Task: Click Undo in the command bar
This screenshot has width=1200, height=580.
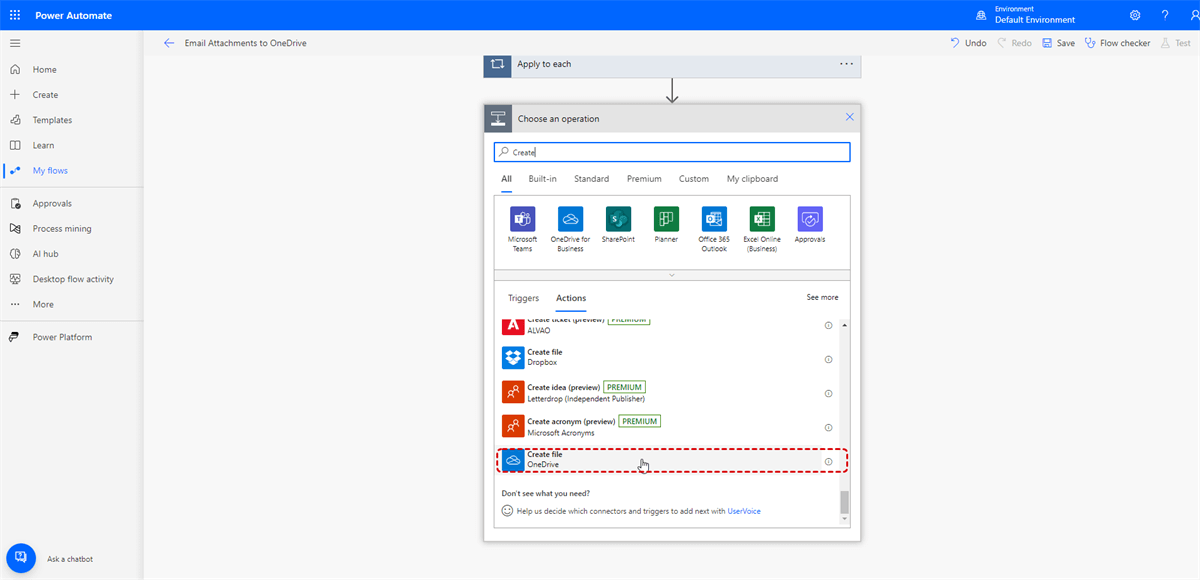Action: pos(968,43)
